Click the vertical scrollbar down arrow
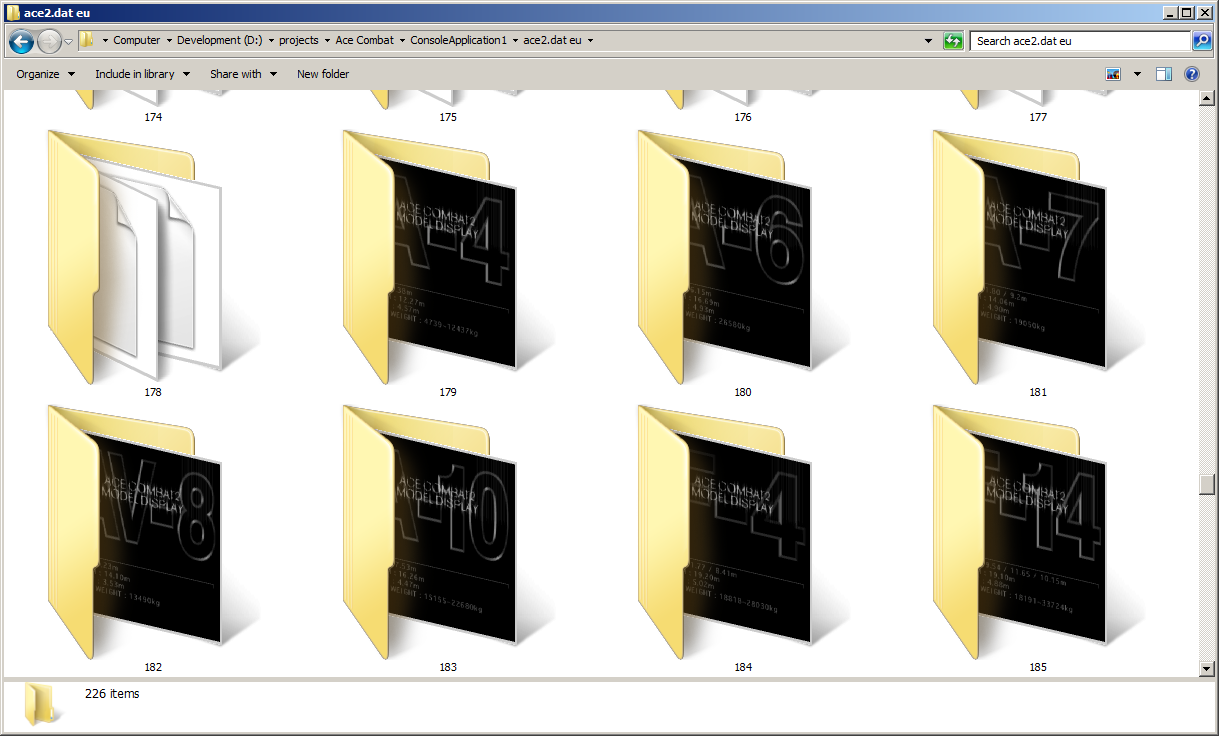This screenshot has width=1219, height=736. (1206, 668)
